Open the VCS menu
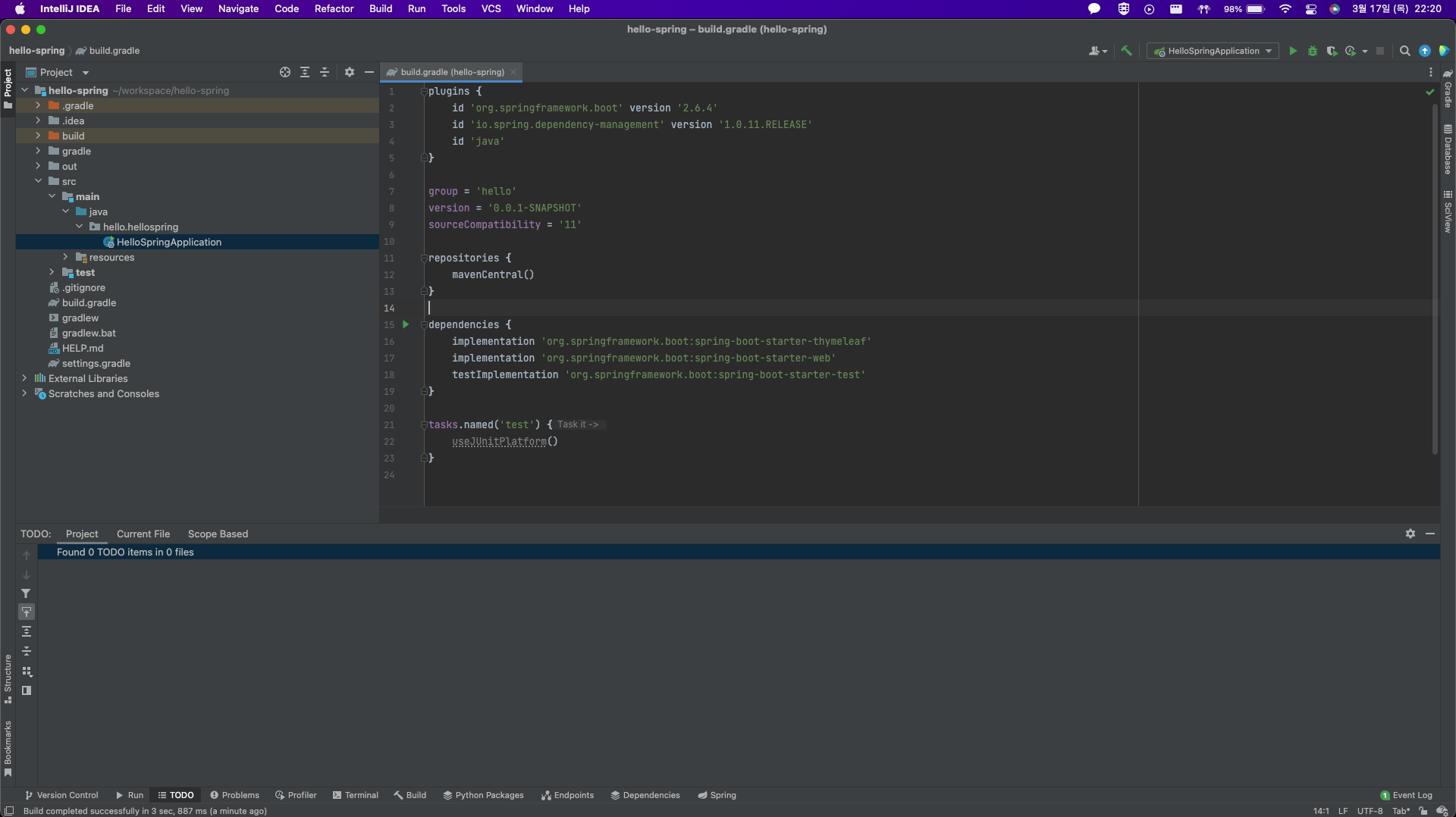Viewport: 1456px width, 817px height. click(491, 9)
